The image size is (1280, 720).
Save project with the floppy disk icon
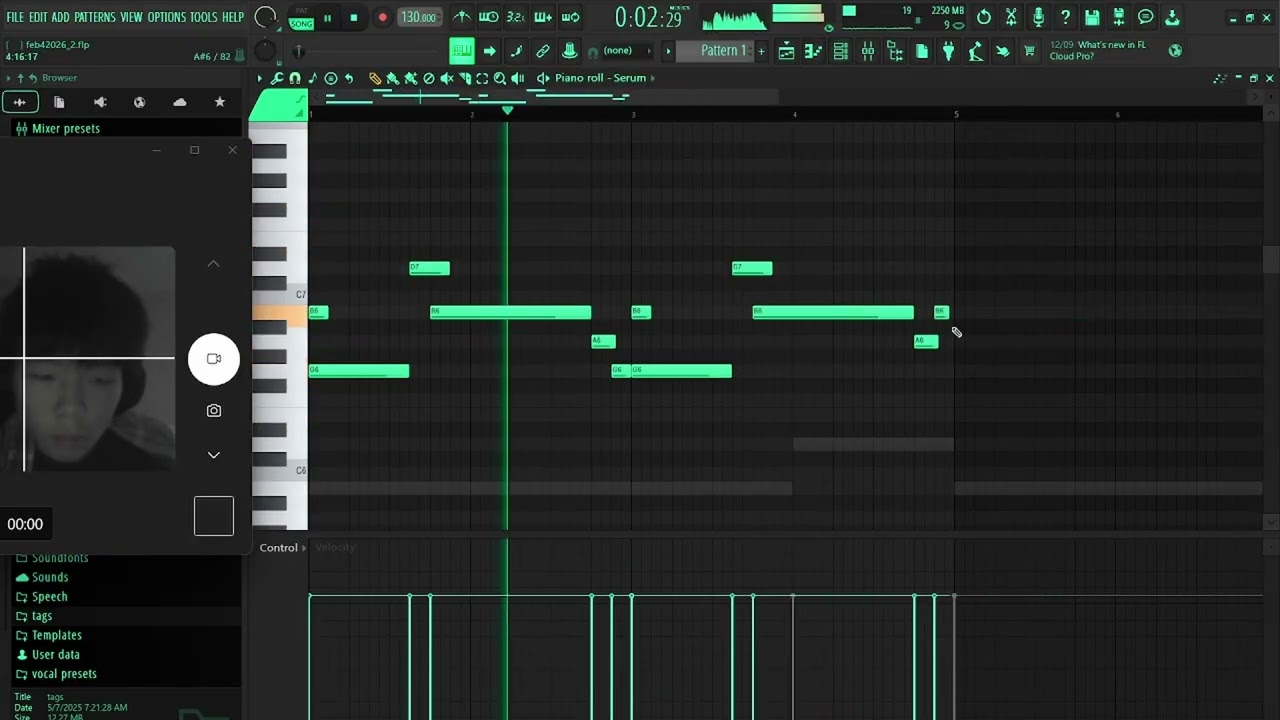[x=1092, y=17]
